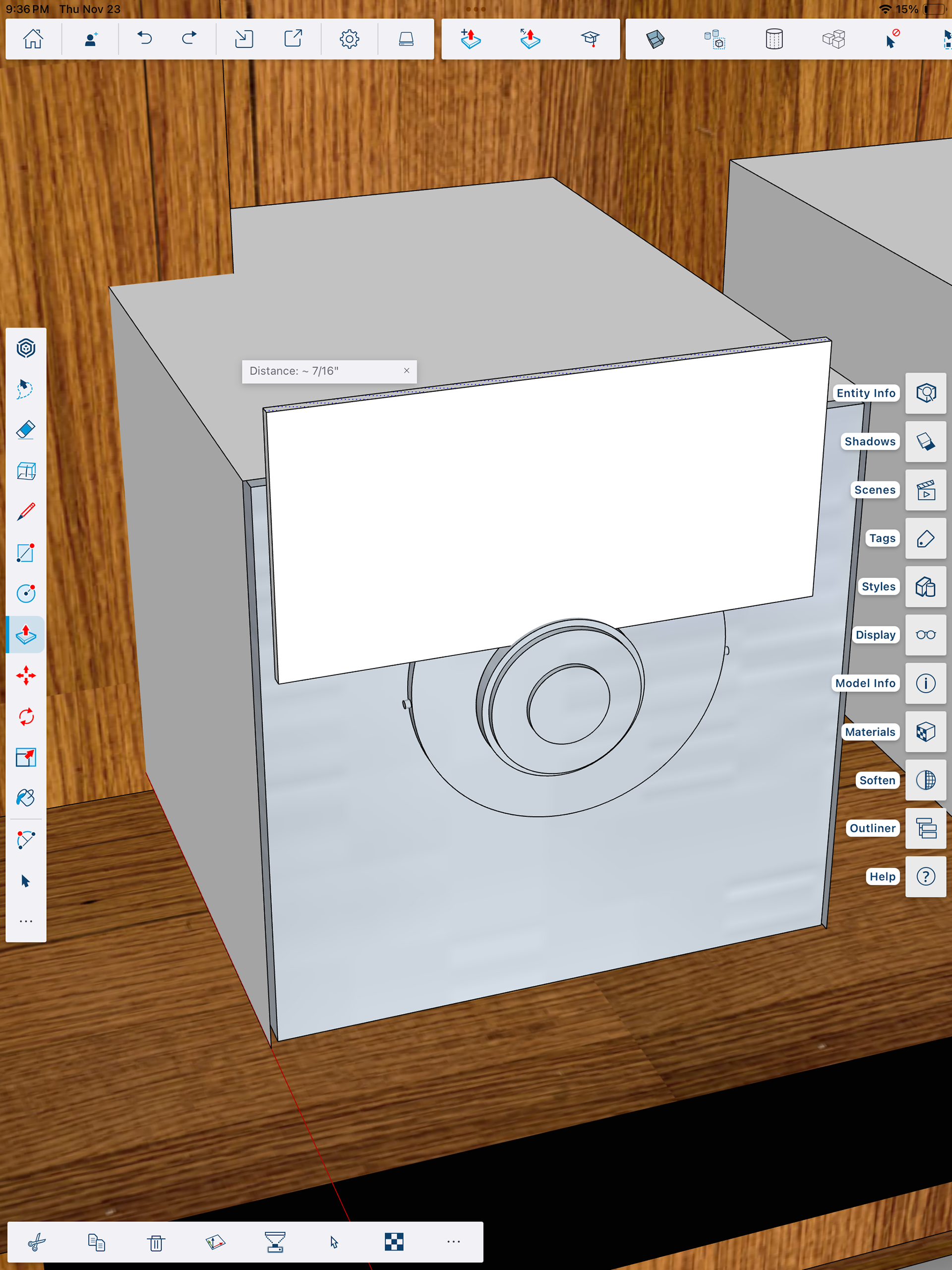
Task: Select the Pencil line tool
Action: point(26,512)
